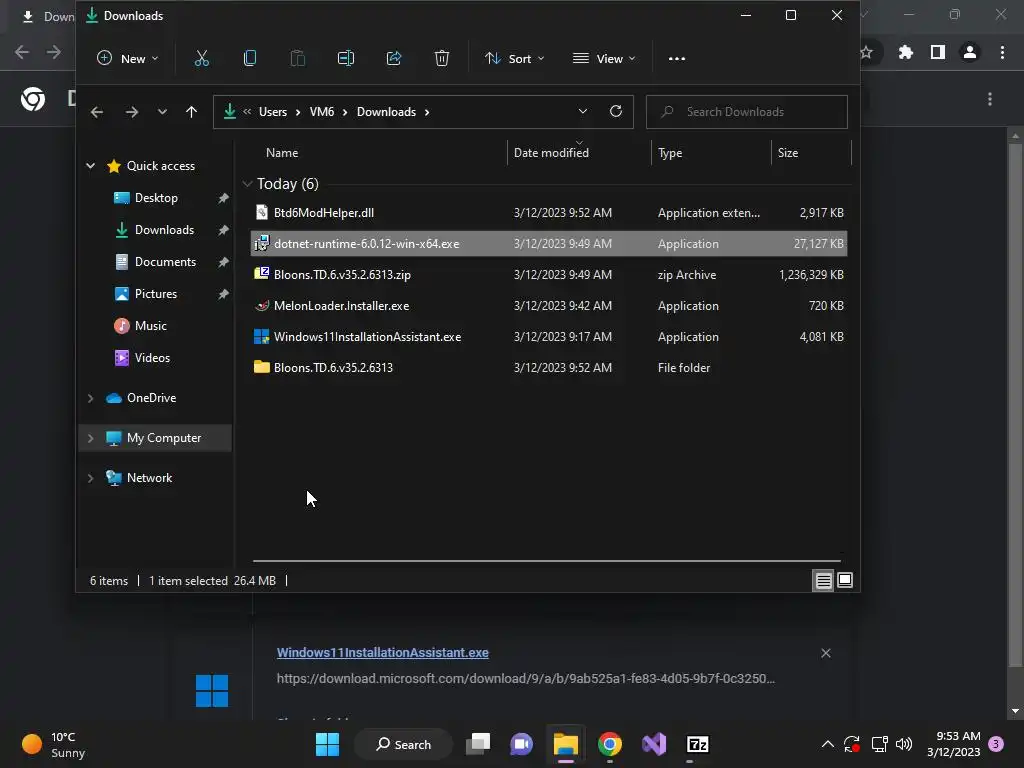Click the Copy icon in toolbar
Screen dimensions: 1024x768
[x=249, y=58]
